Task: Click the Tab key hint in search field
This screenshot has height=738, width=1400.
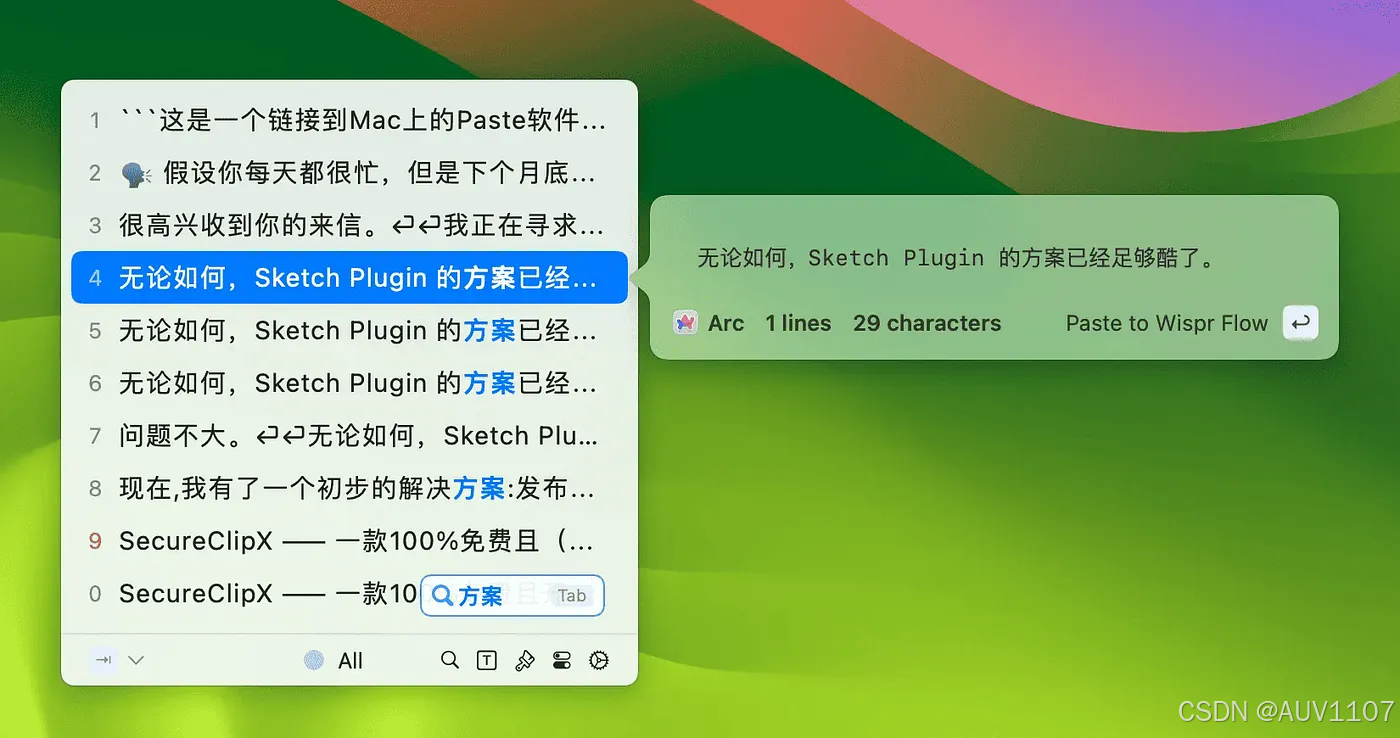Action: (x=572, y=596)
